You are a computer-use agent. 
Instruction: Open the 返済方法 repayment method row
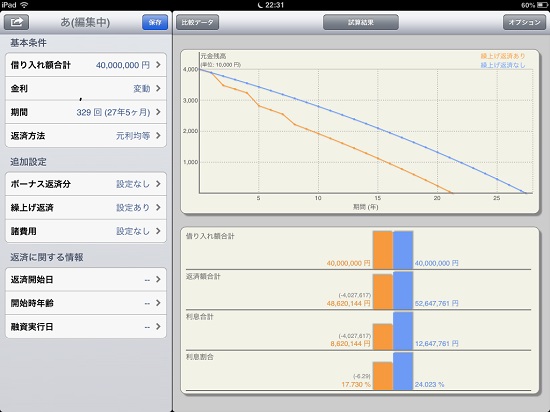tap(86, 136)
